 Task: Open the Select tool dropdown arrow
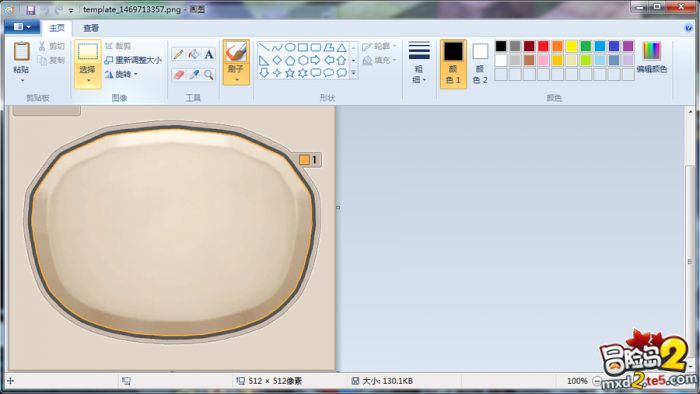88,81
